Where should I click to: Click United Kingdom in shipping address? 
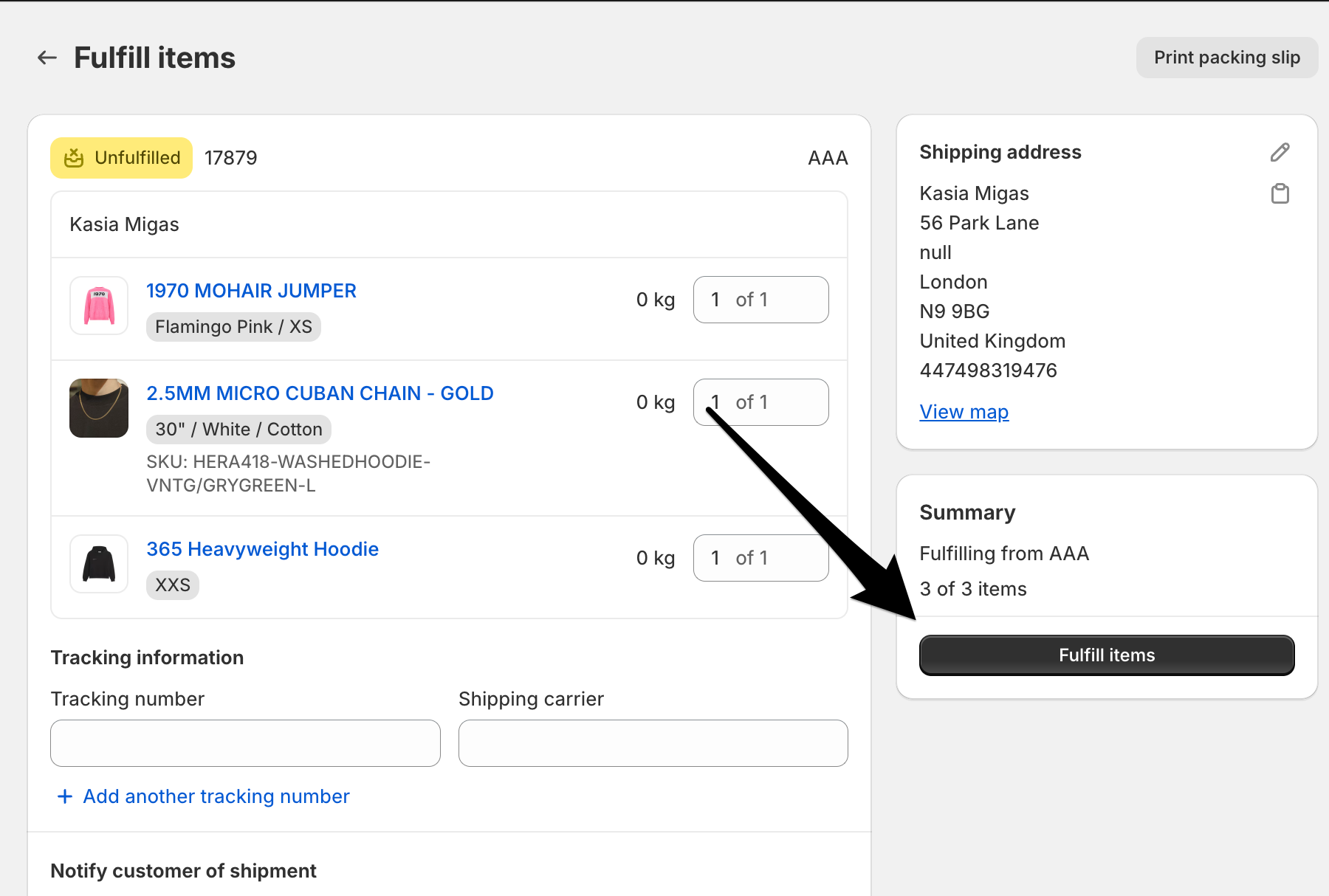click(992, 341)
